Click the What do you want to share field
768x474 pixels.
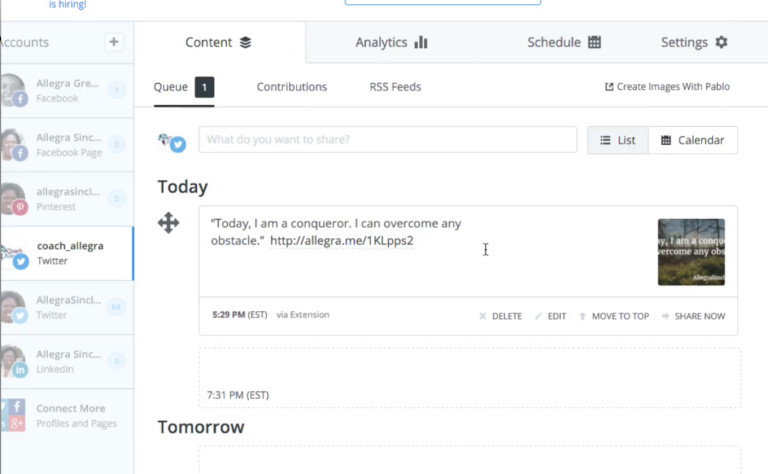pos(388,140)
